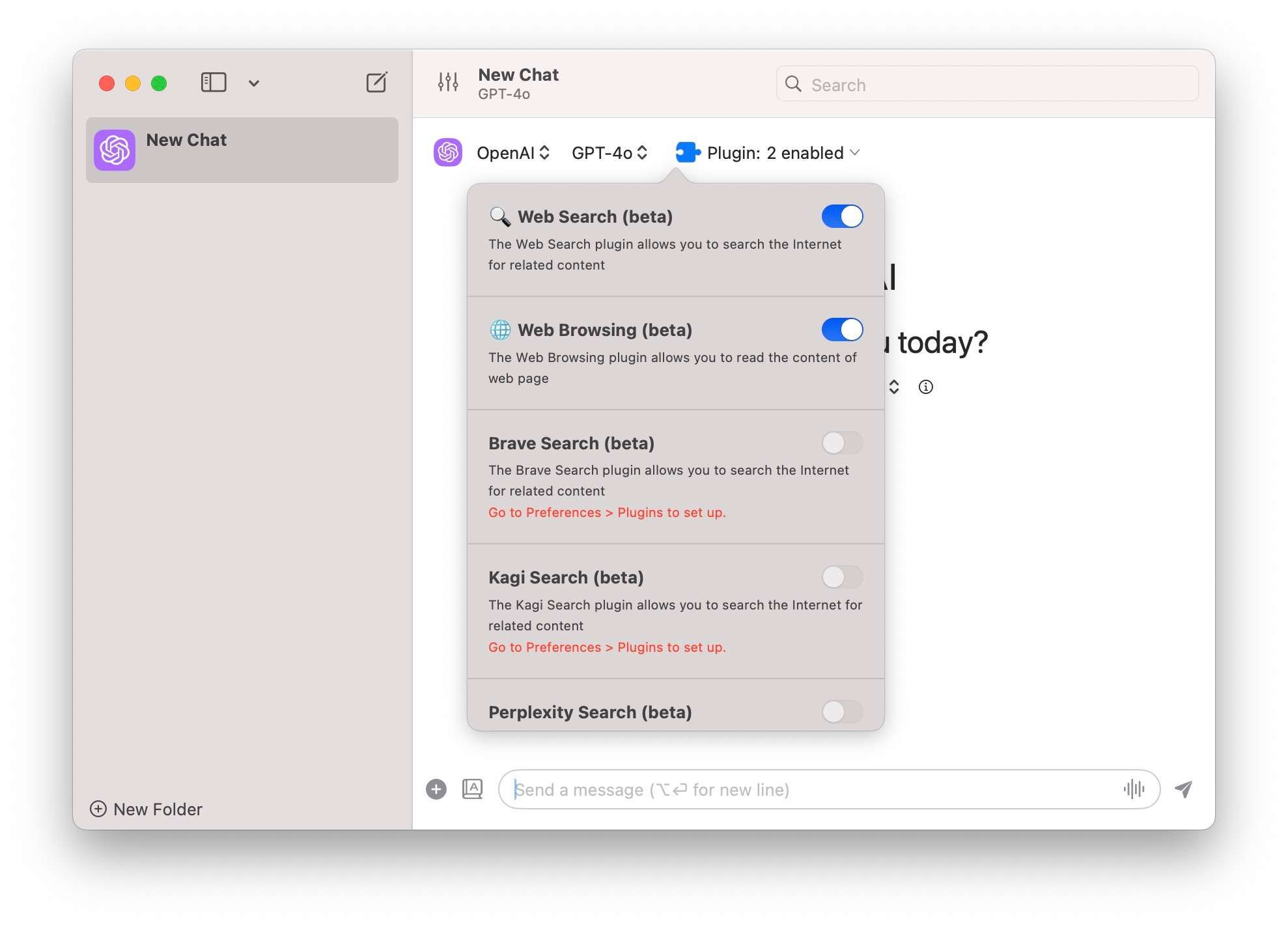Open the OpenAI provider dropdown

[513, 153]
